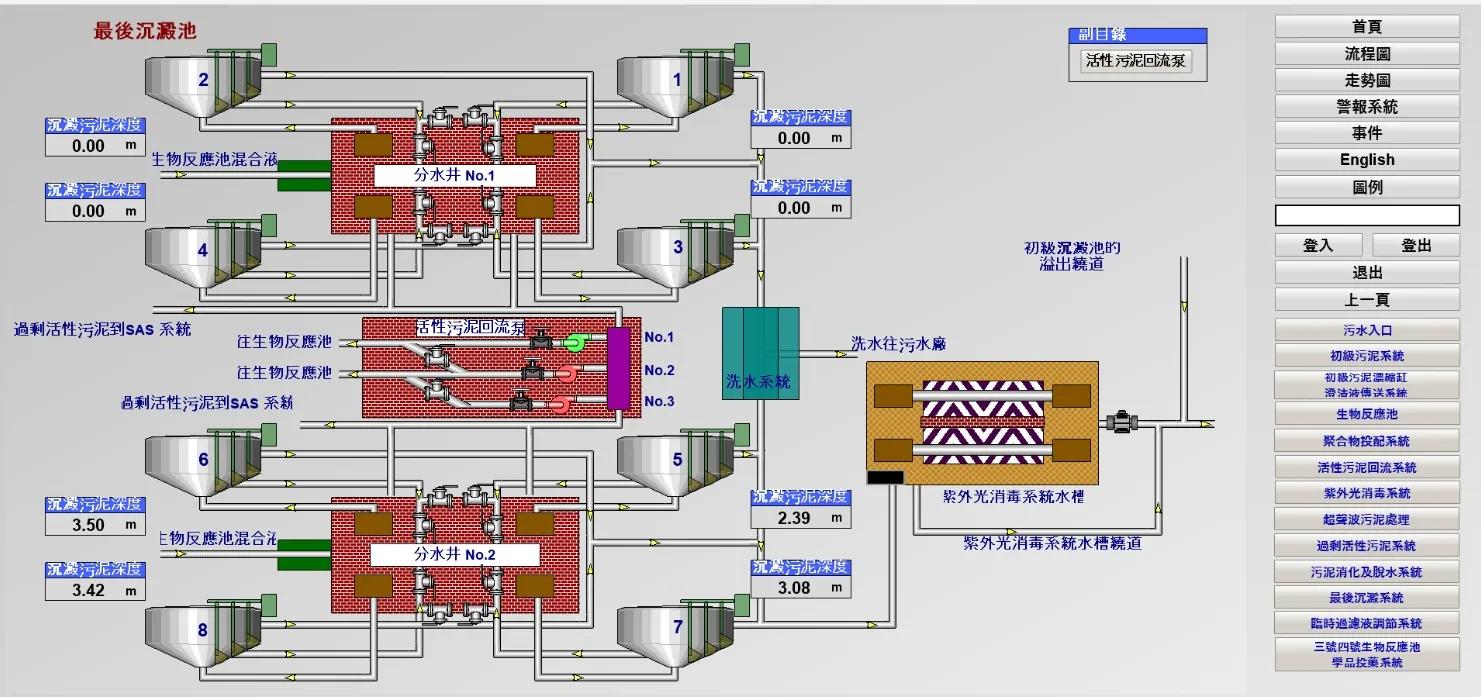Click black valve before pump No.2

[532, 370]
